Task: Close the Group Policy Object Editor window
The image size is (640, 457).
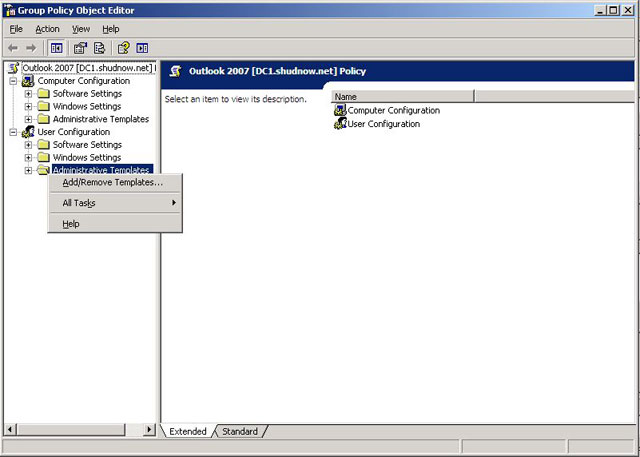Action: (628, 10)
